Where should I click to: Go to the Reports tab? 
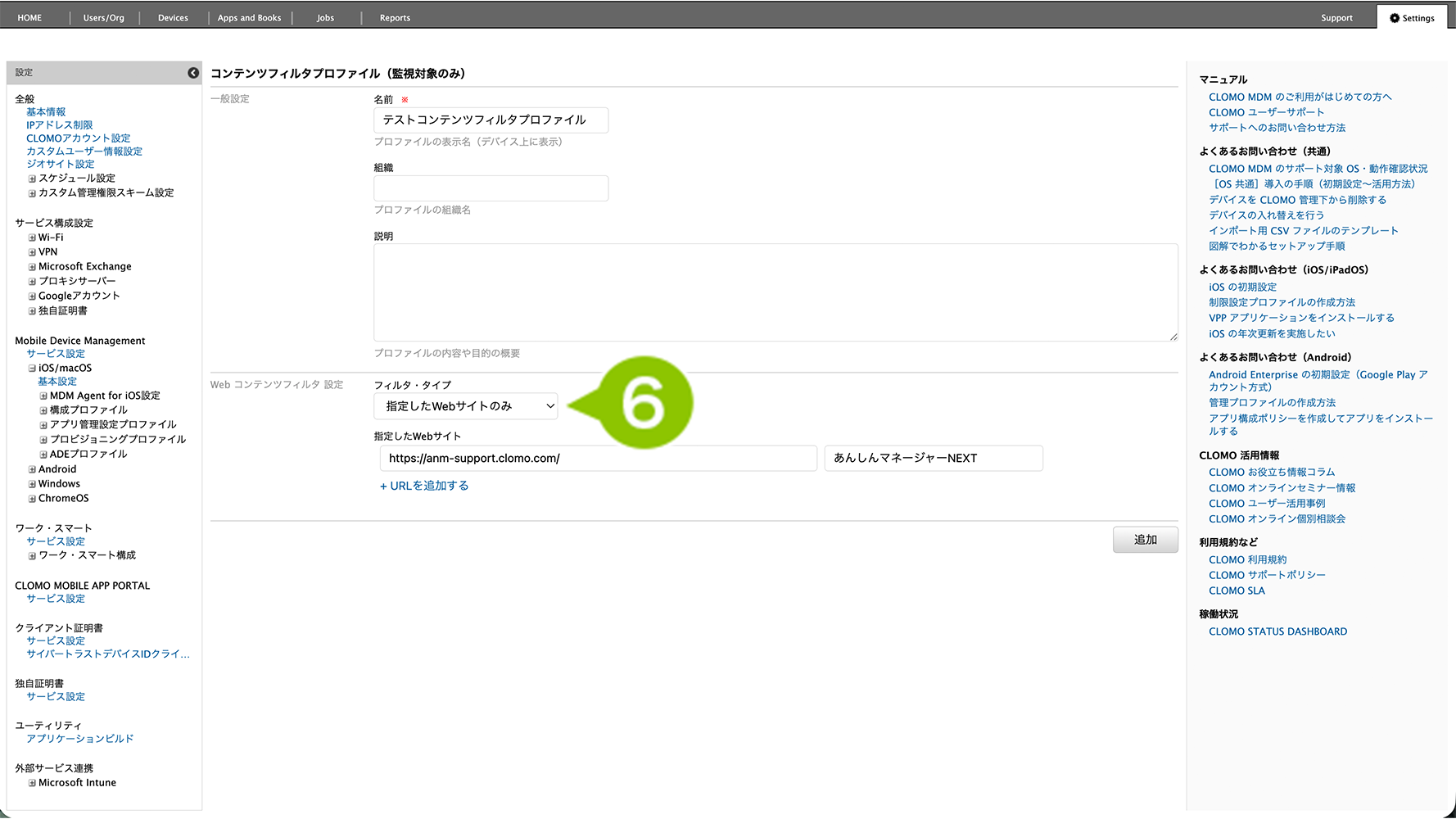[395, 18]
